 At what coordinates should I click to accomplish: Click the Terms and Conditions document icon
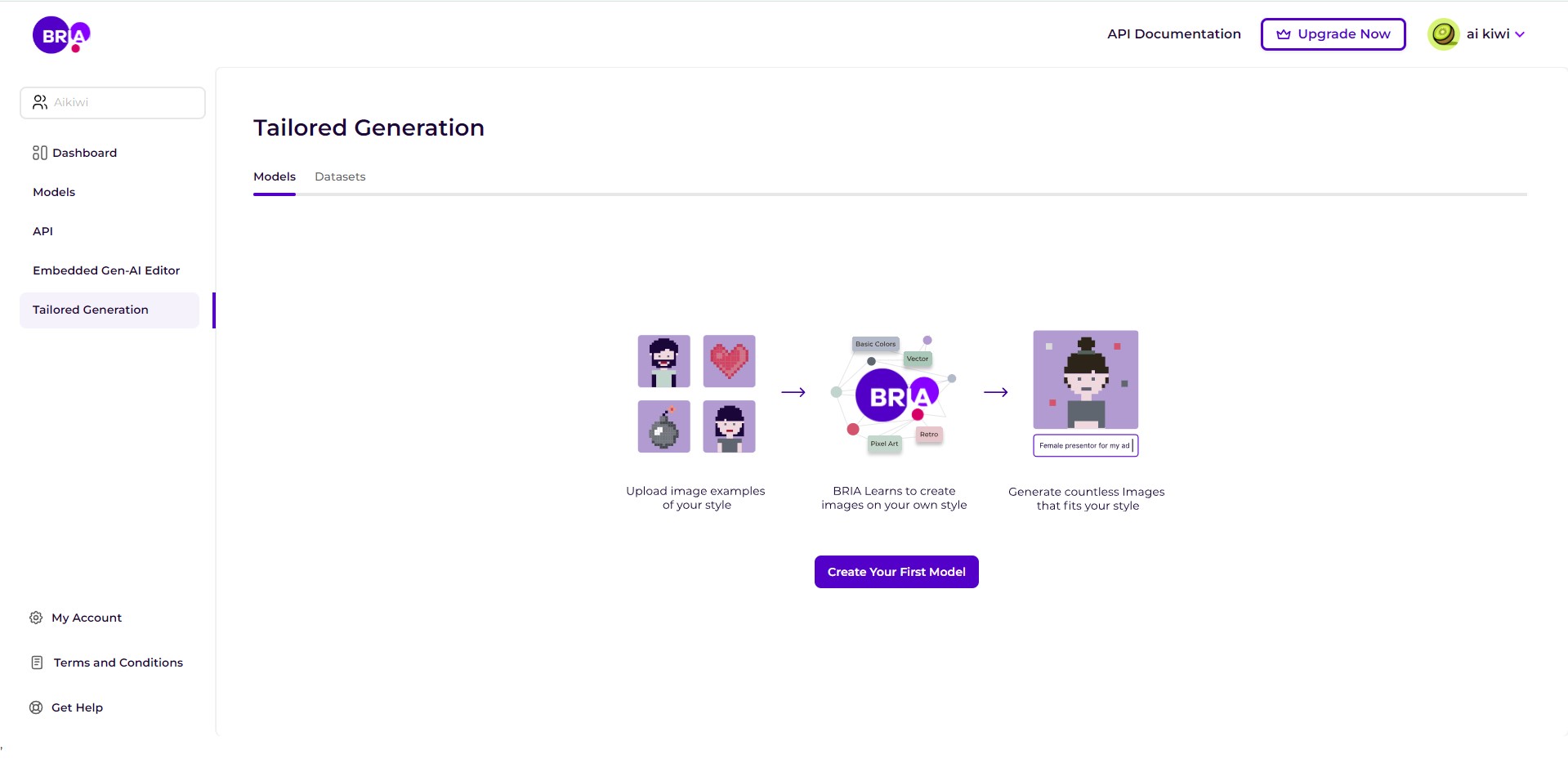(37, 663)
